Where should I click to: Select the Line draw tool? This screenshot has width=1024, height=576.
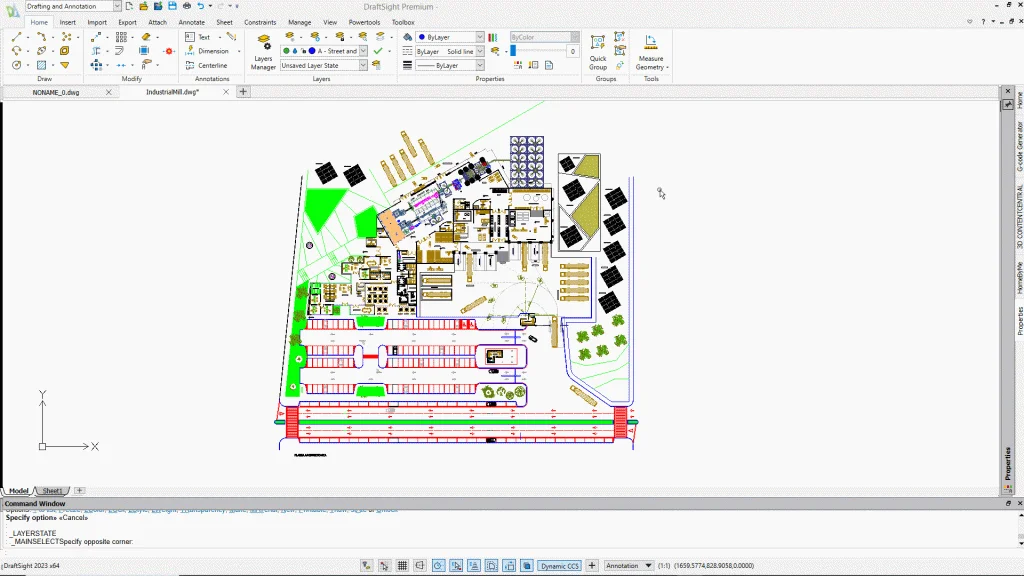click(x=17, y=37)
